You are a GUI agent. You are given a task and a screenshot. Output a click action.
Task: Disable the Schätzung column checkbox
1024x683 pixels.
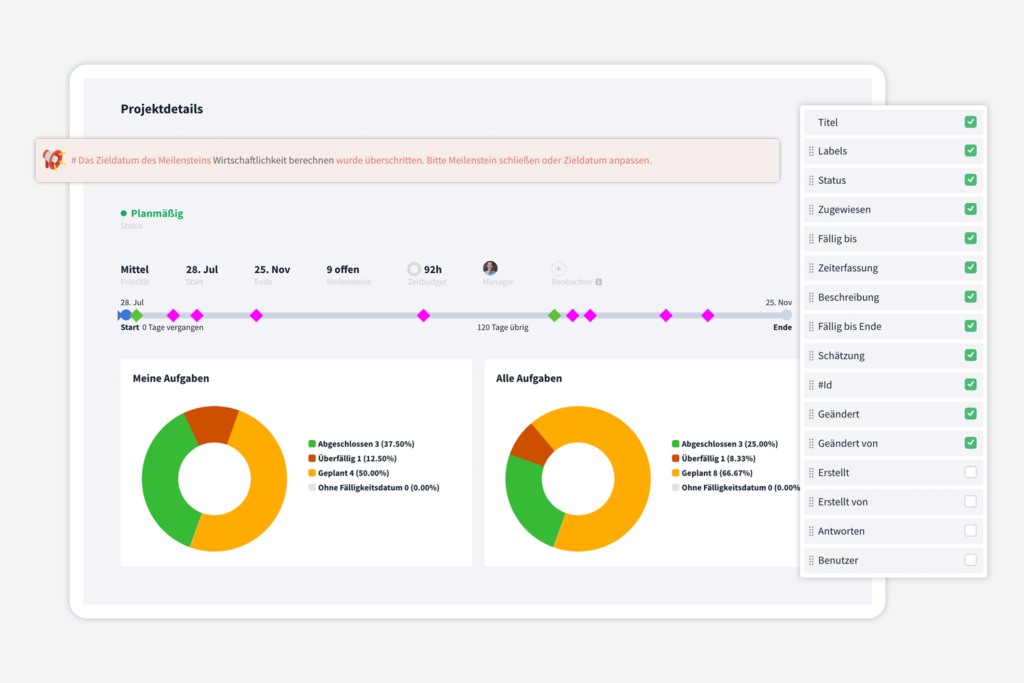coord(970,355)
